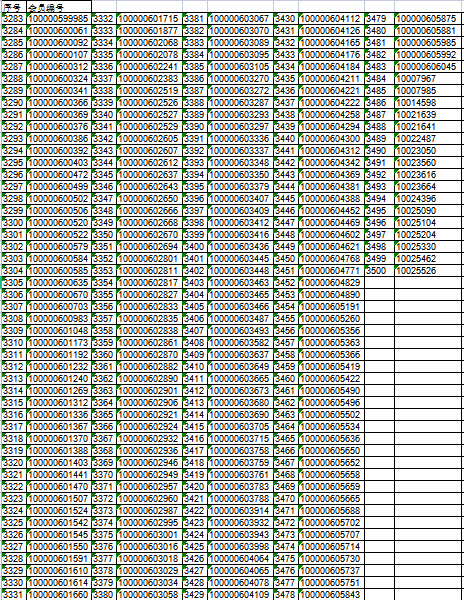Viewport: 464px width, 600px height.
Task: Click cell containing 100000605843
Action: tap(331, 594)
